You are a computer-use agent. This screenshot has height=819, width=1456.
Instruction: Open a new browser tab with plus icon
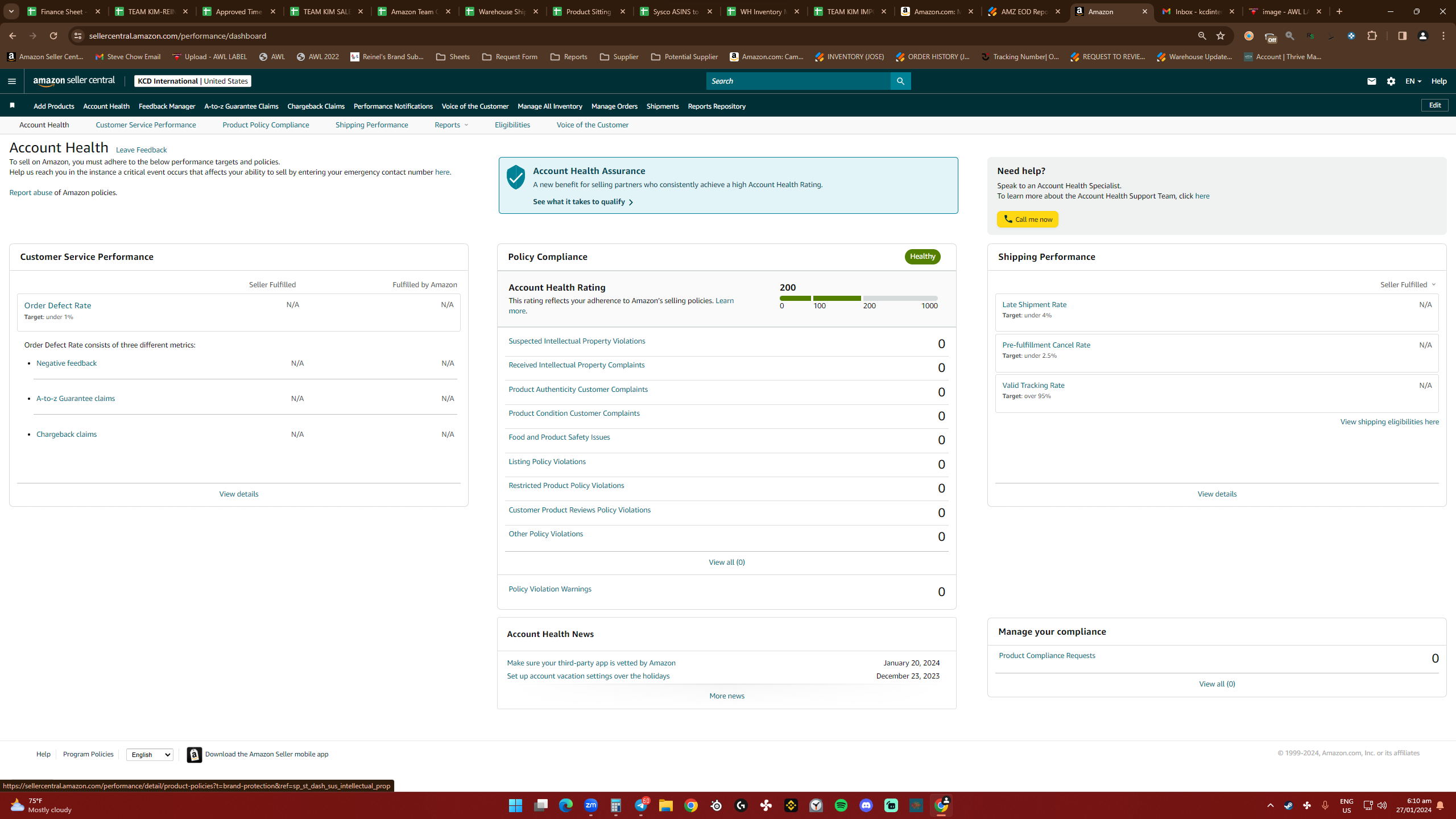pyautogui.click(x=1339, y=11)
